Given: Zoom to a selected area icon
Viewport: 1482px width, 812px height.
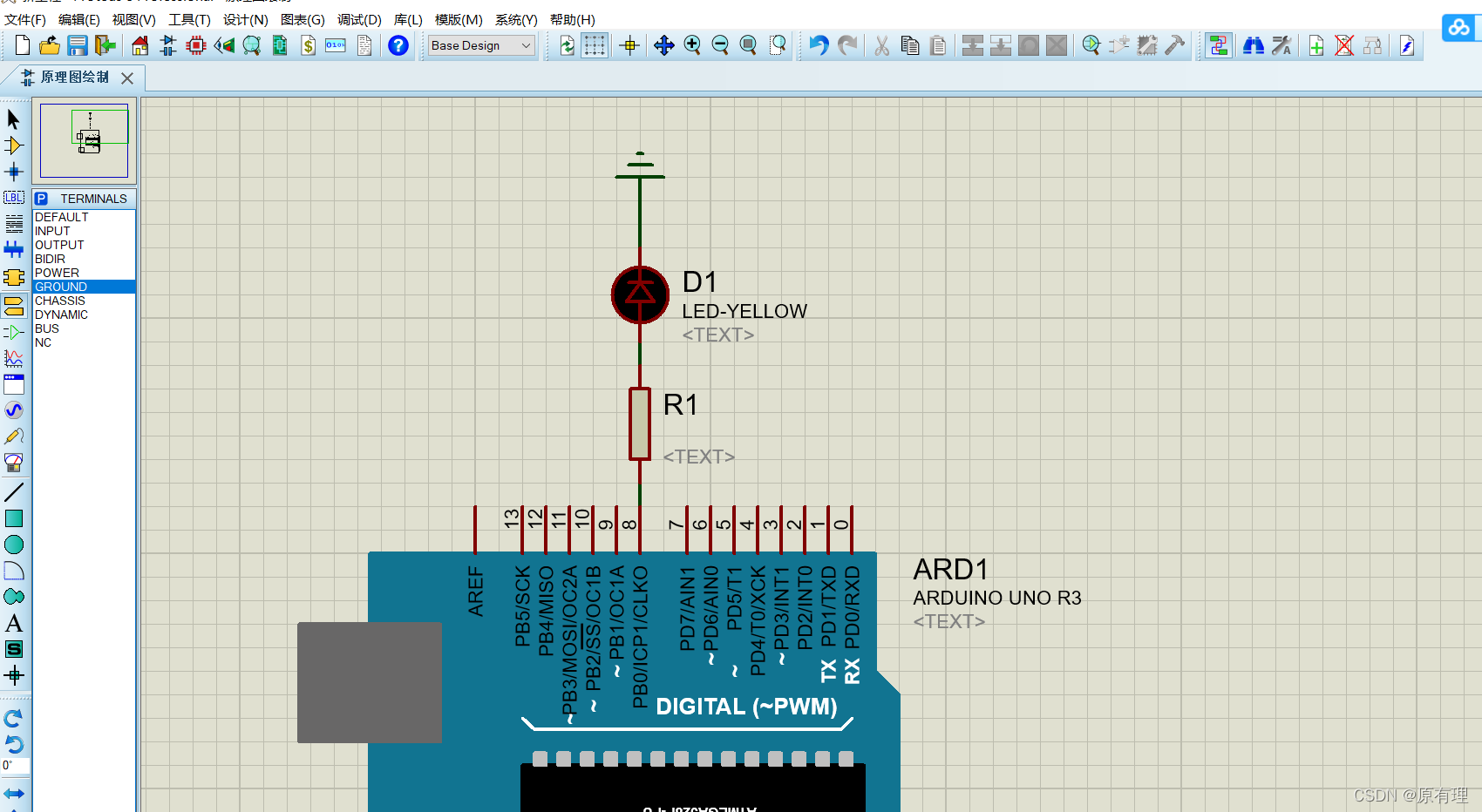Looking at the screenshot, I should click(x=778, y=45).
